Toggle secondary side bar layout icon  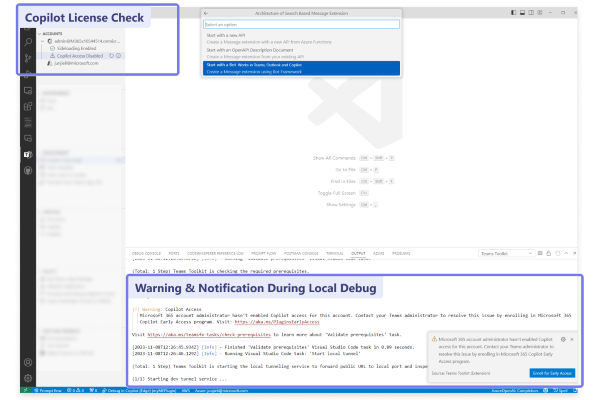[531, 13]
